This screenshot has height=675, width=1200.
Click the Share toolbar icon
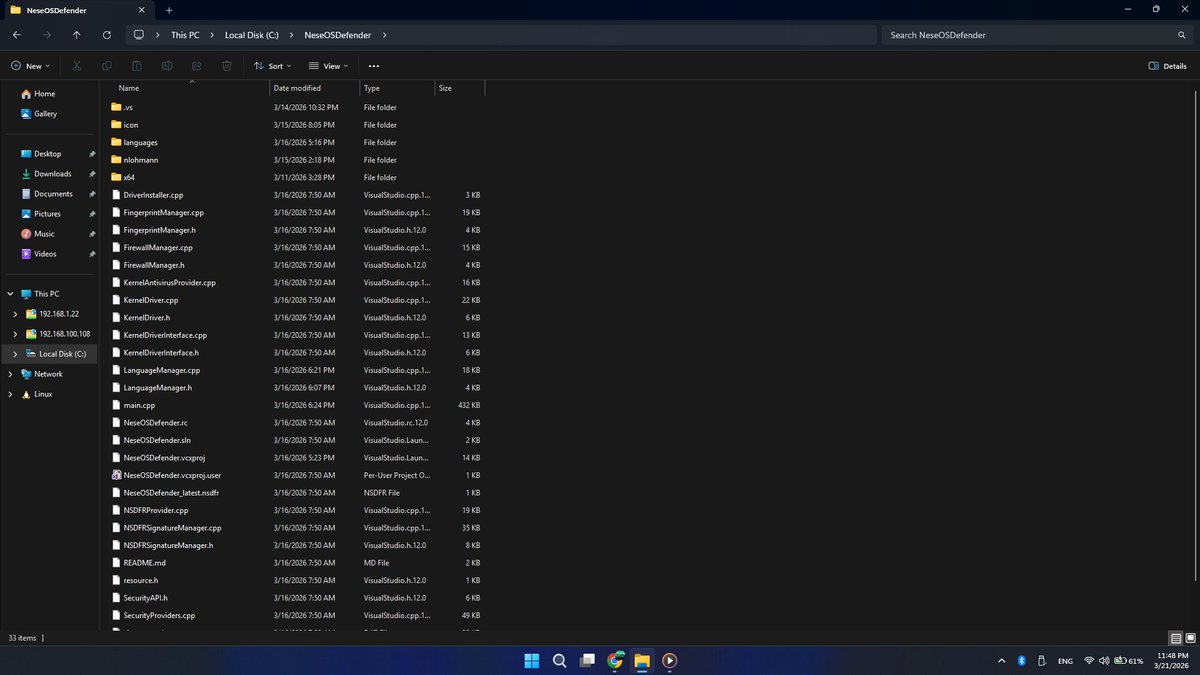tap(197, 66)
